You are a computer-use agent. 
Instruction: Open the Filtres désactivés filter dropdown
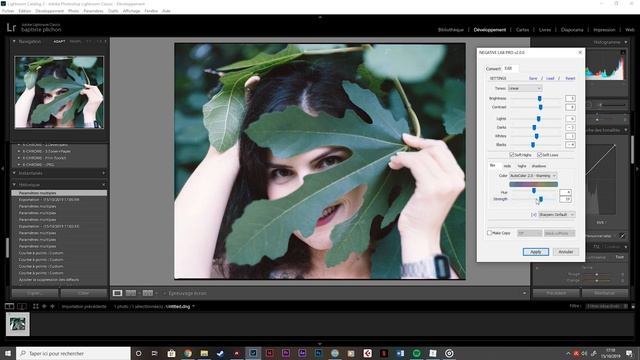[607, 306]
